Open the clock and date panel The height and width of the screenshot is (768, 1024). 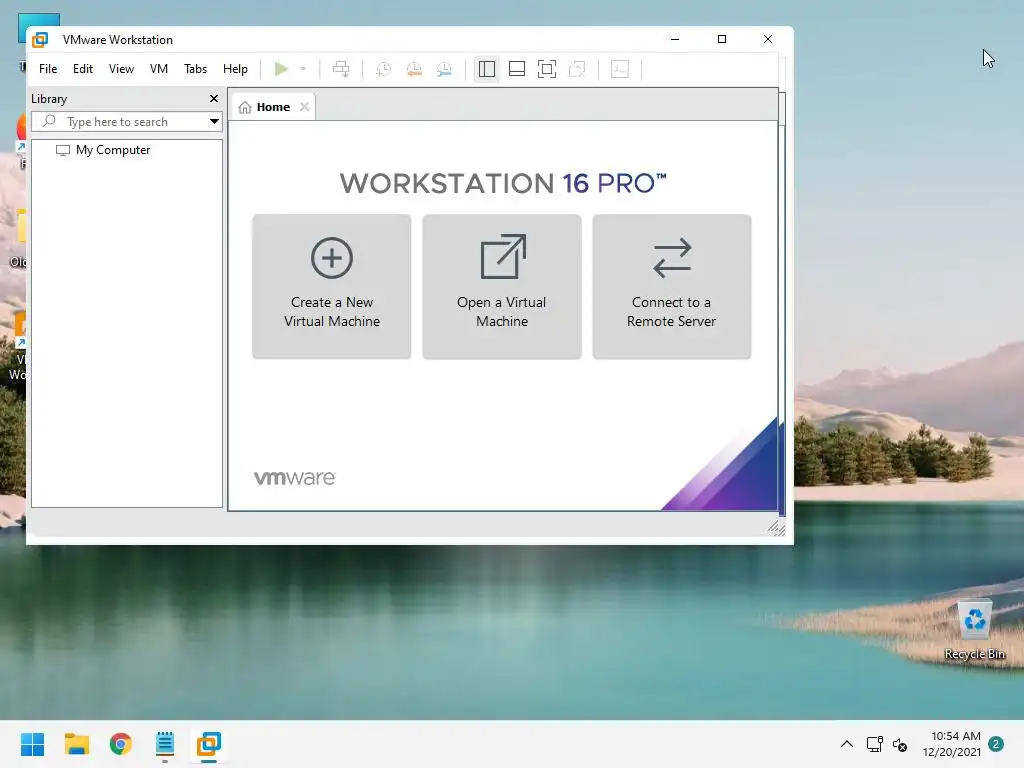(x=951, y=744)
